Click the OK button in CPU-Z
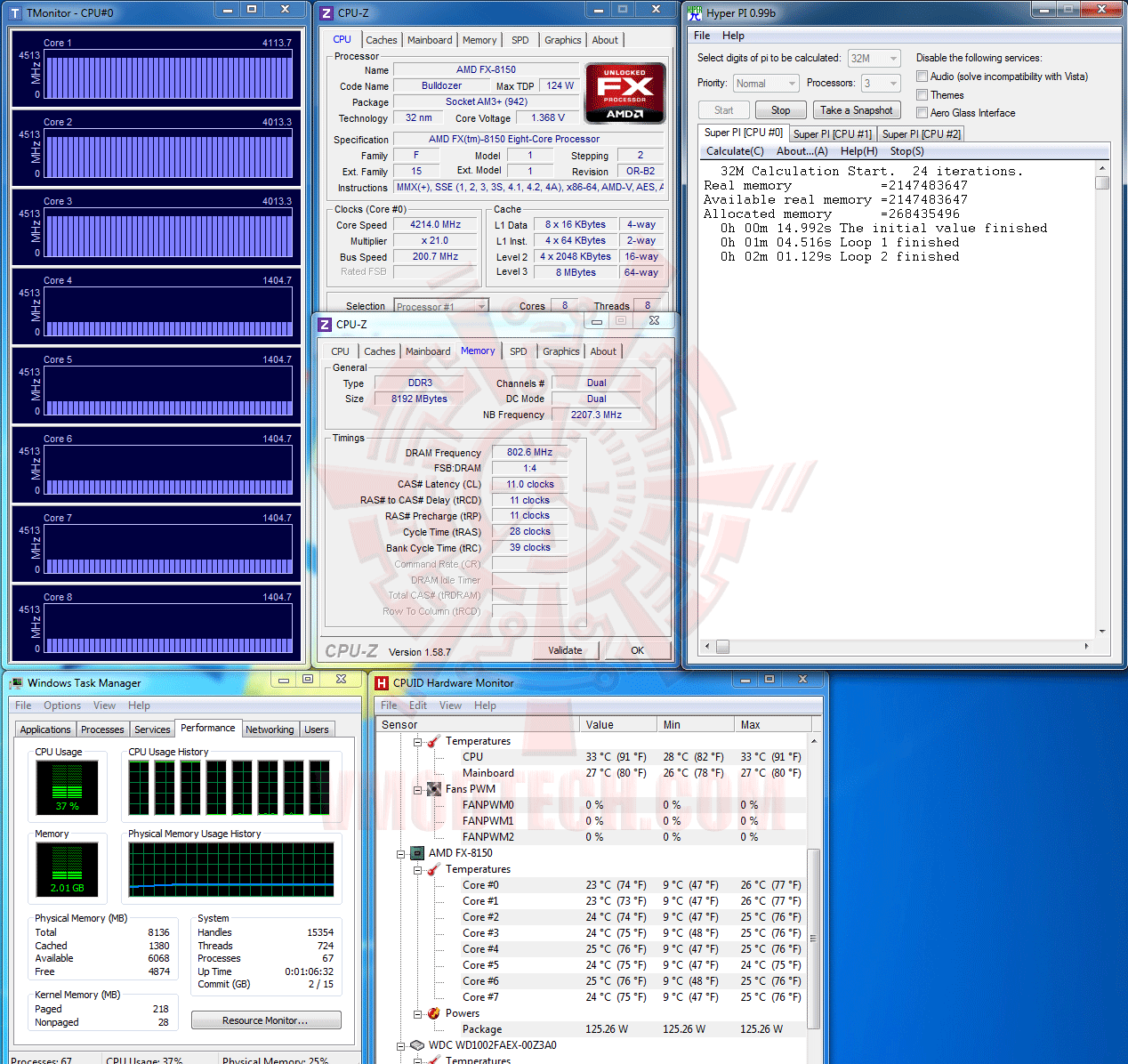1128x1064 pixels. [x=637, y=650]
